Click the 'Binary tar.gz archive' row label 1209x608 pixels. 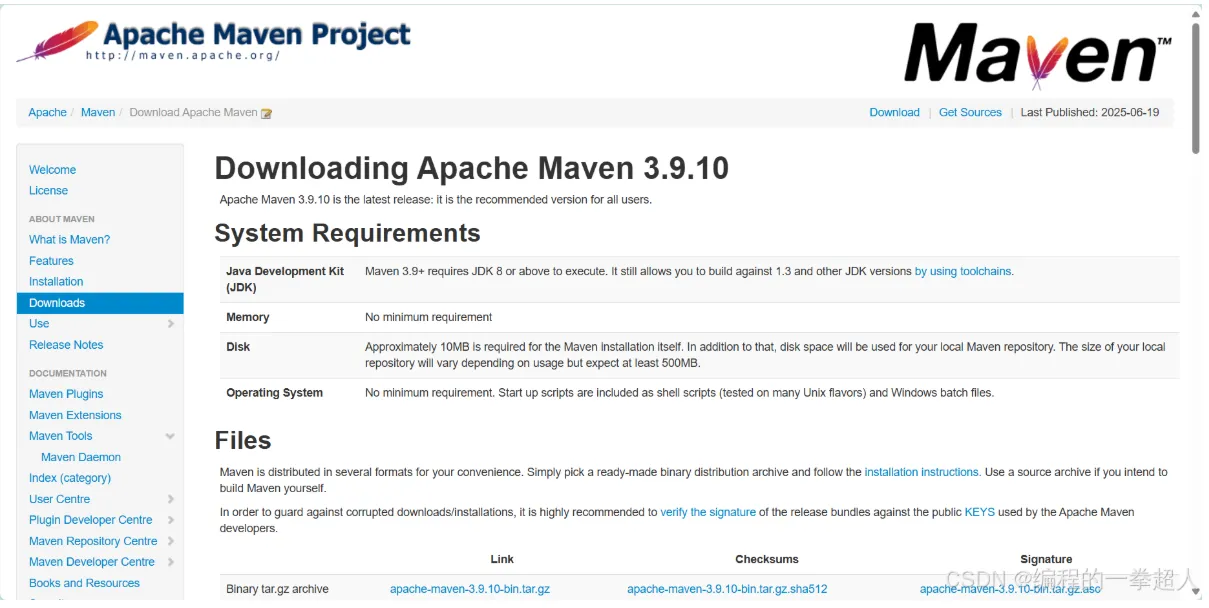pyautogui.click(x=277, y=589)
